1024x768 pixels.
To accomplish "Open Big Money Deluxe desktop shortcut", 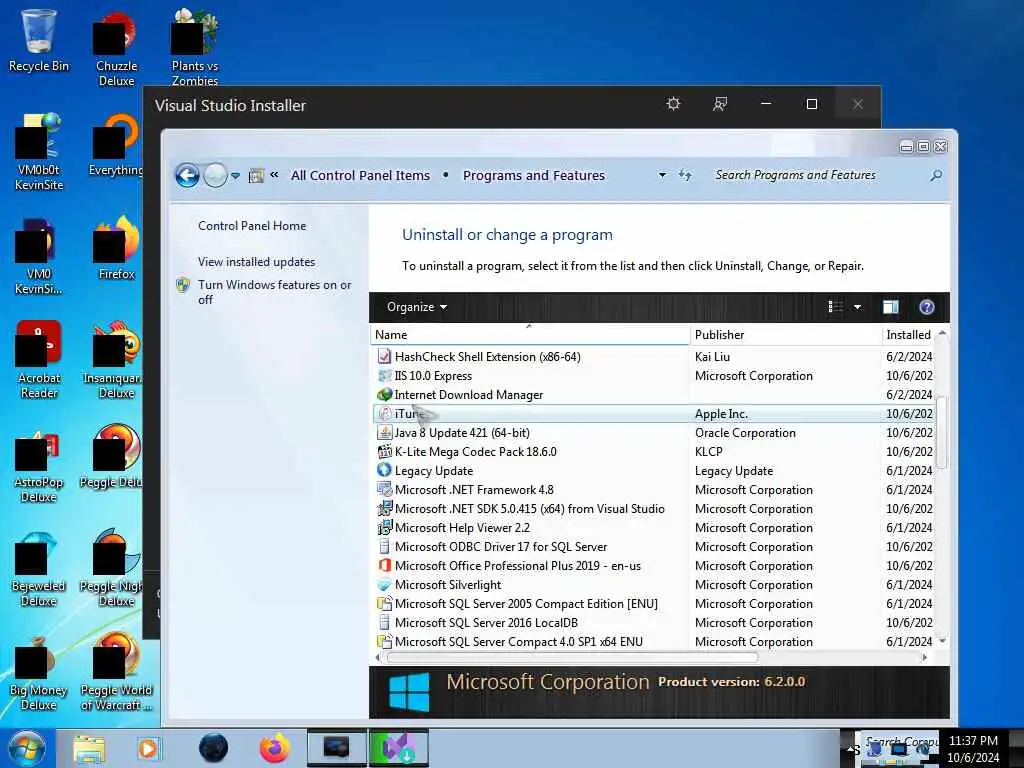I will (x=39, y=674).
